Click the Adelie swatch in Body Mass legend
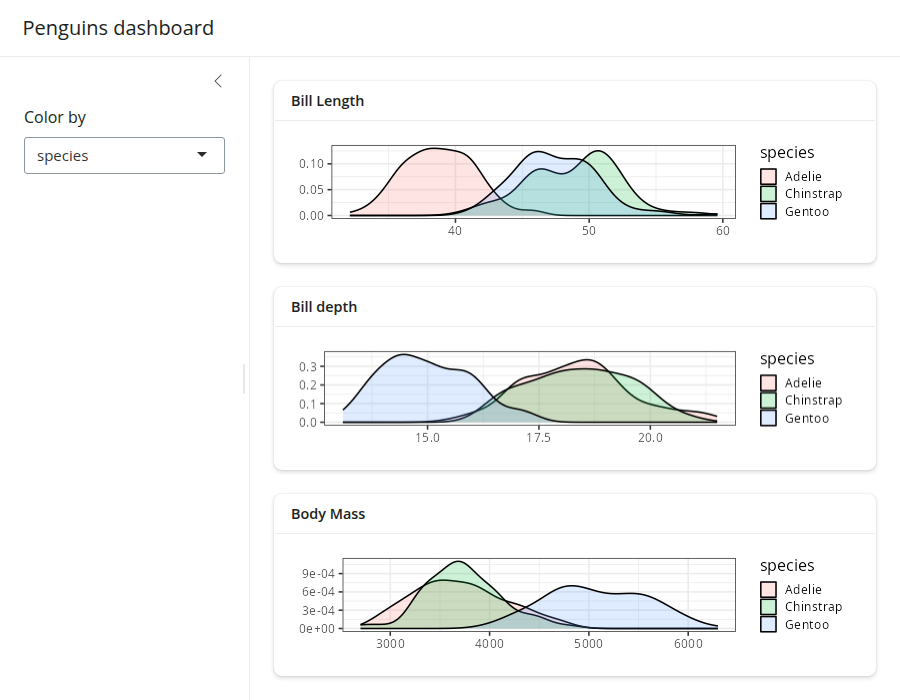This screenshot has height=700, width=900. click(768, 590)
